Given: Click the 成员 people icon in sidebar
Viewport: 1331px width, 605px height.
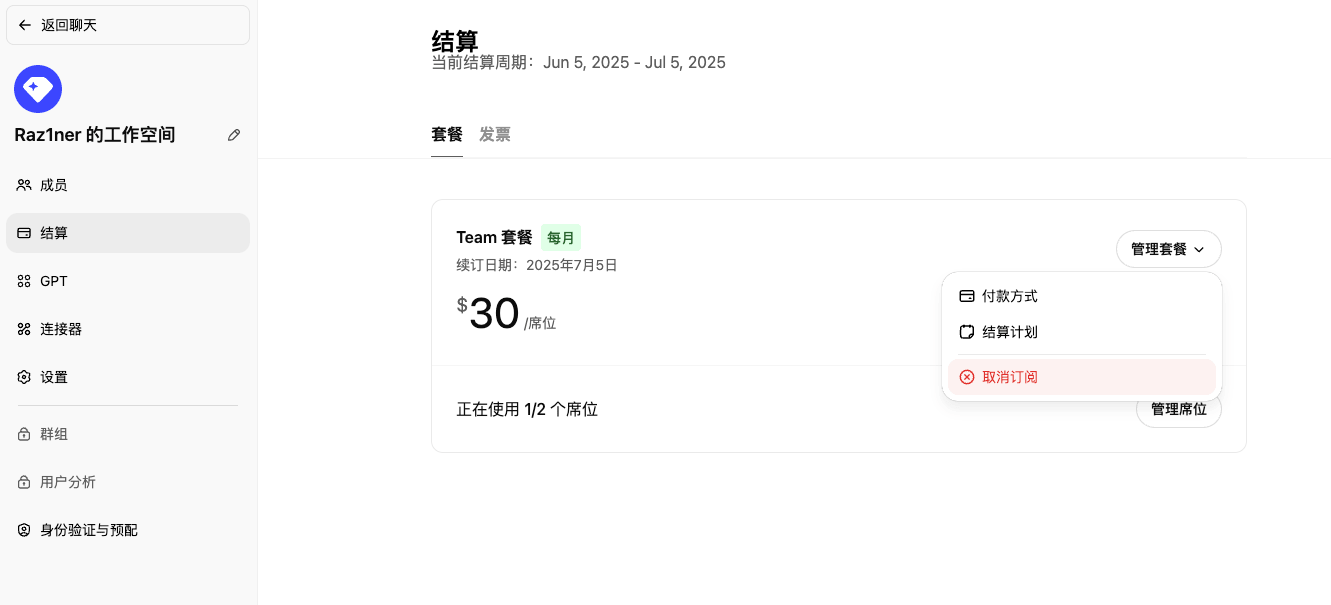Looking at the screenshot, I should (x=24, y=185).
